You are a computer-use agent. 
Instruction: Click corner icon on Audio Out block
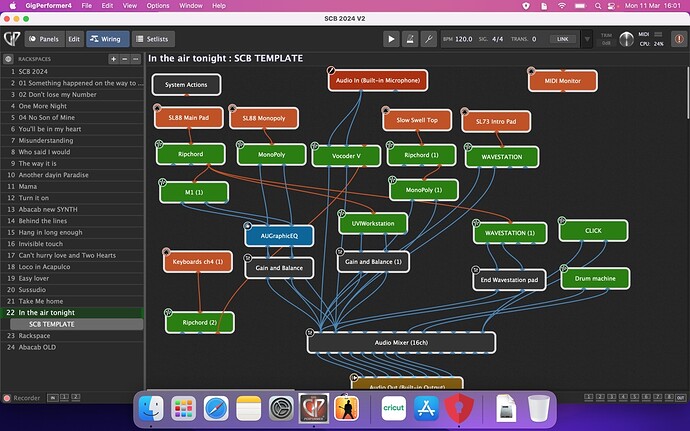(x=354, y=378)
